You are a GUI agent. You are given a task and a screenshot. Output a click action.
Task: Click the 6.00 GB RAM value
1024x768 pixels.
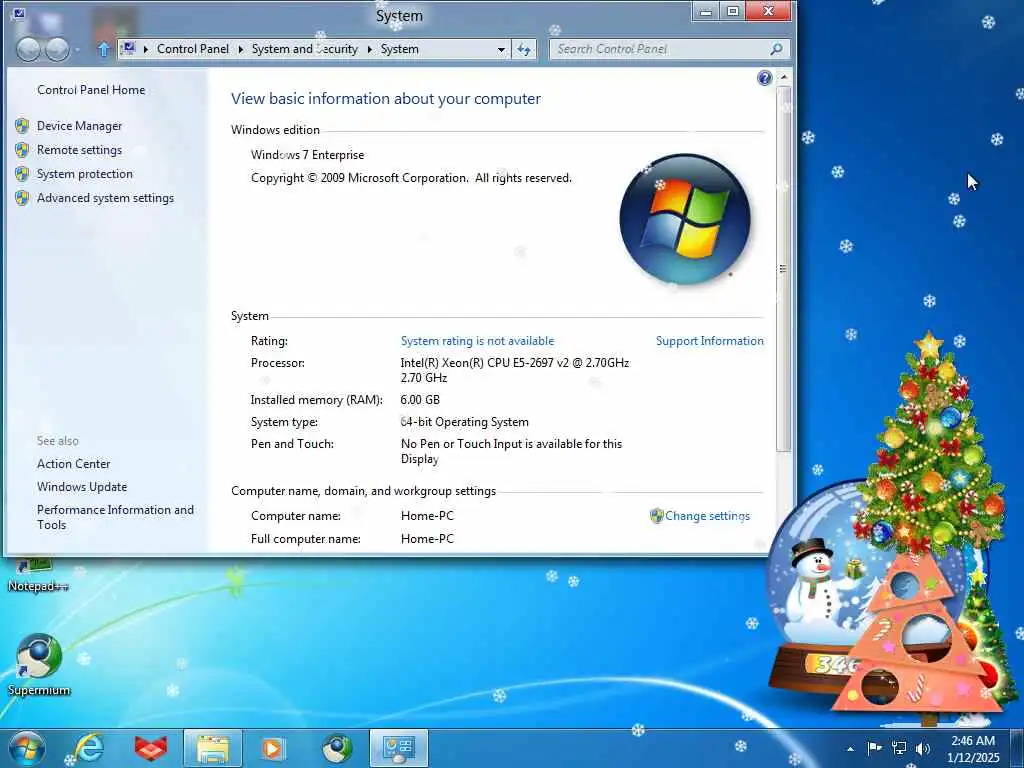[420, 400]
